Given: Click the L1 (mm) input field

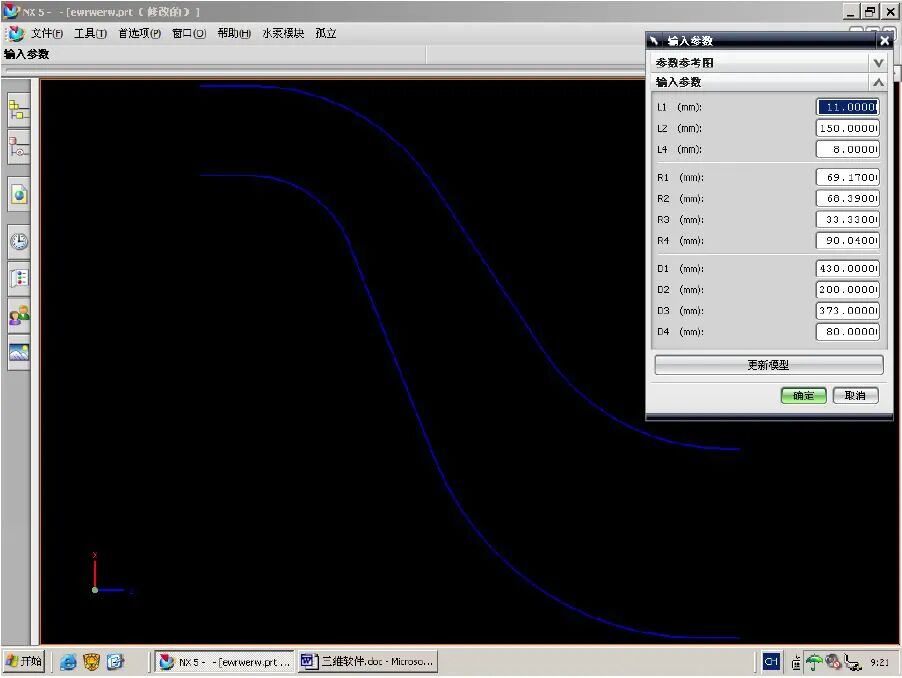Looking at the screenshot, I should 848,107.
